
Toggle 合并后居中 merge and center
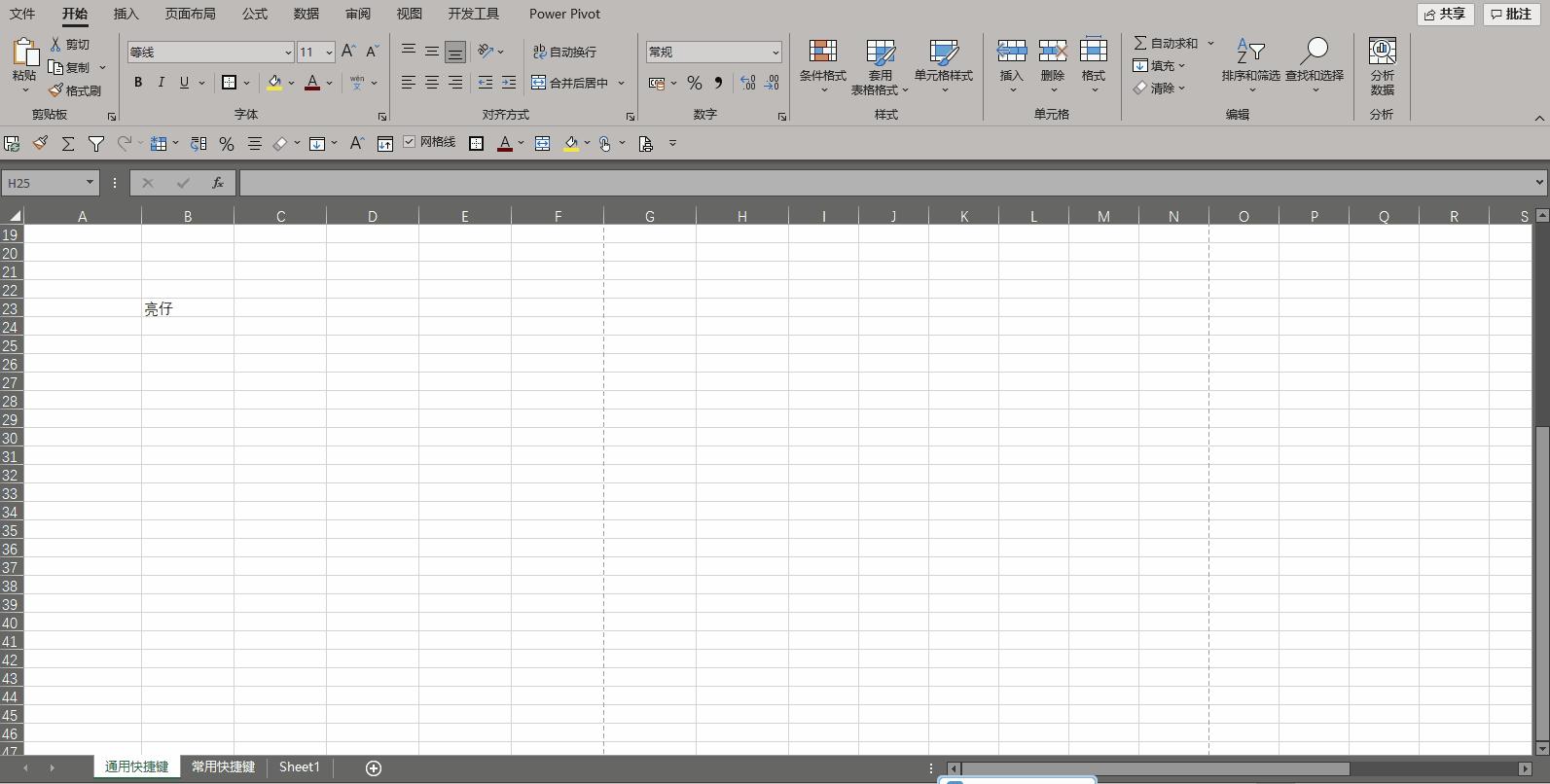(570, 83)
